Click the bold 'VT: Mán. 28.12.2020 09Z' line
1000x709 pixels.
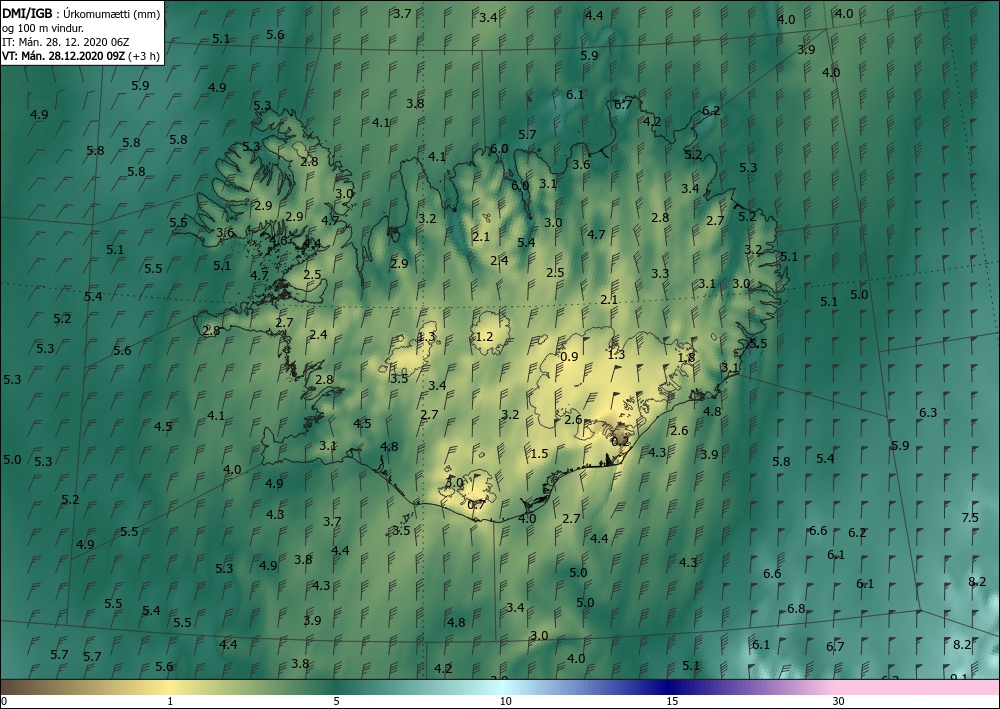coord(64,56)
